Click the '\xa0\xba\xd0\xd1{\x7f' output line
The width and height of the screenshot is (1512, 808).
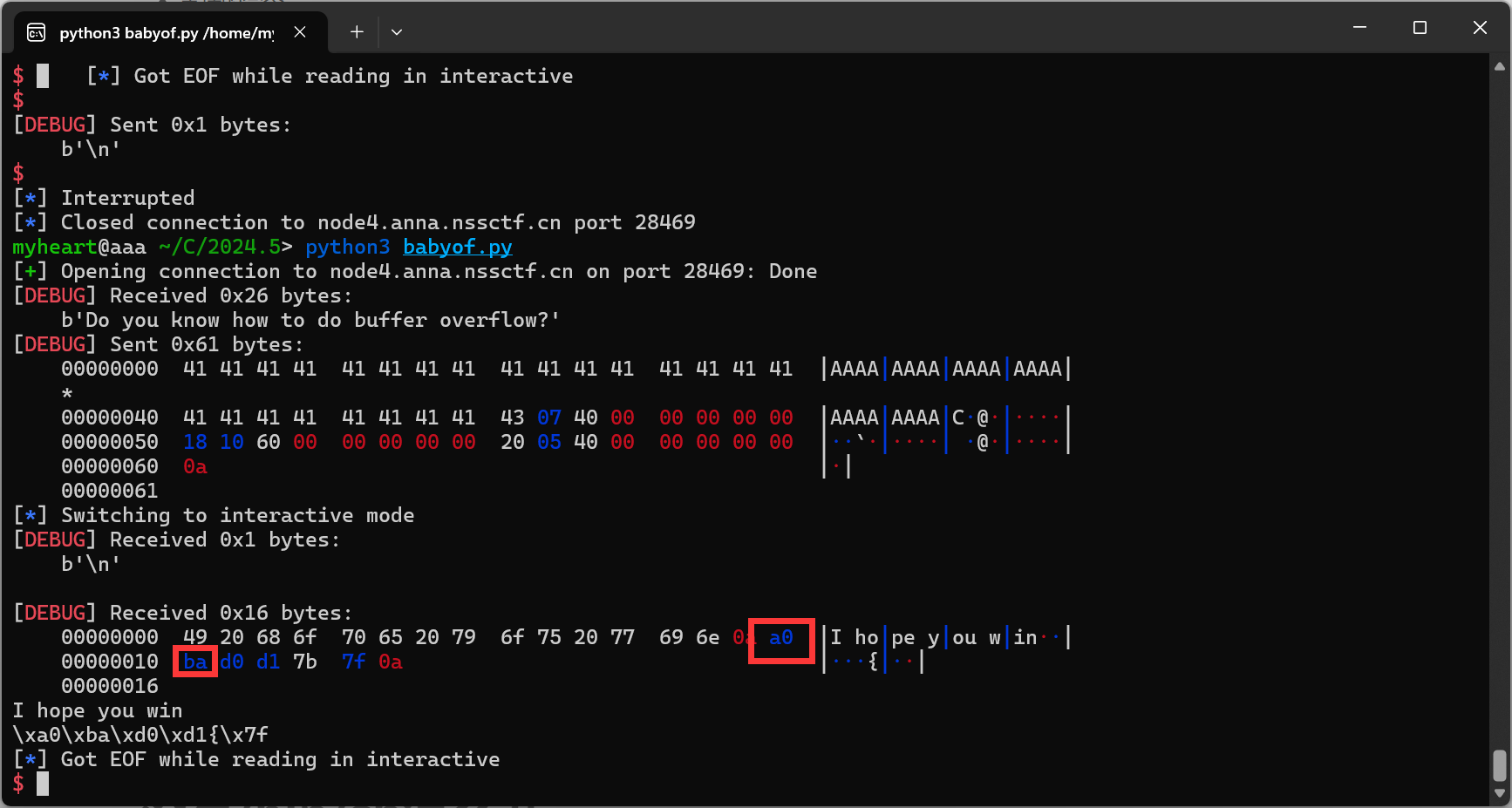pyautogui.click(x=140, y=735)
